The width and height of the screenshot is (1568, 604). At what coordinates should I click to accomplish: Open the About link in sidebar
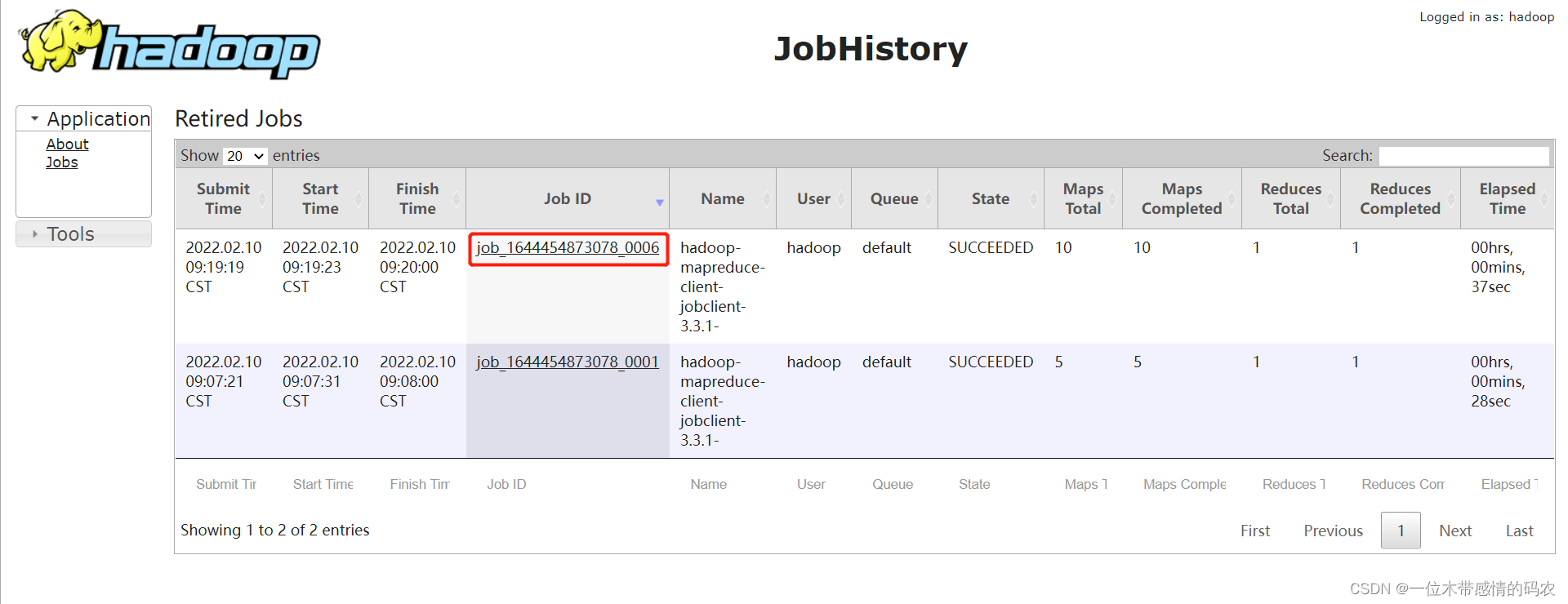pyautogui.click(x=67, y=144)
